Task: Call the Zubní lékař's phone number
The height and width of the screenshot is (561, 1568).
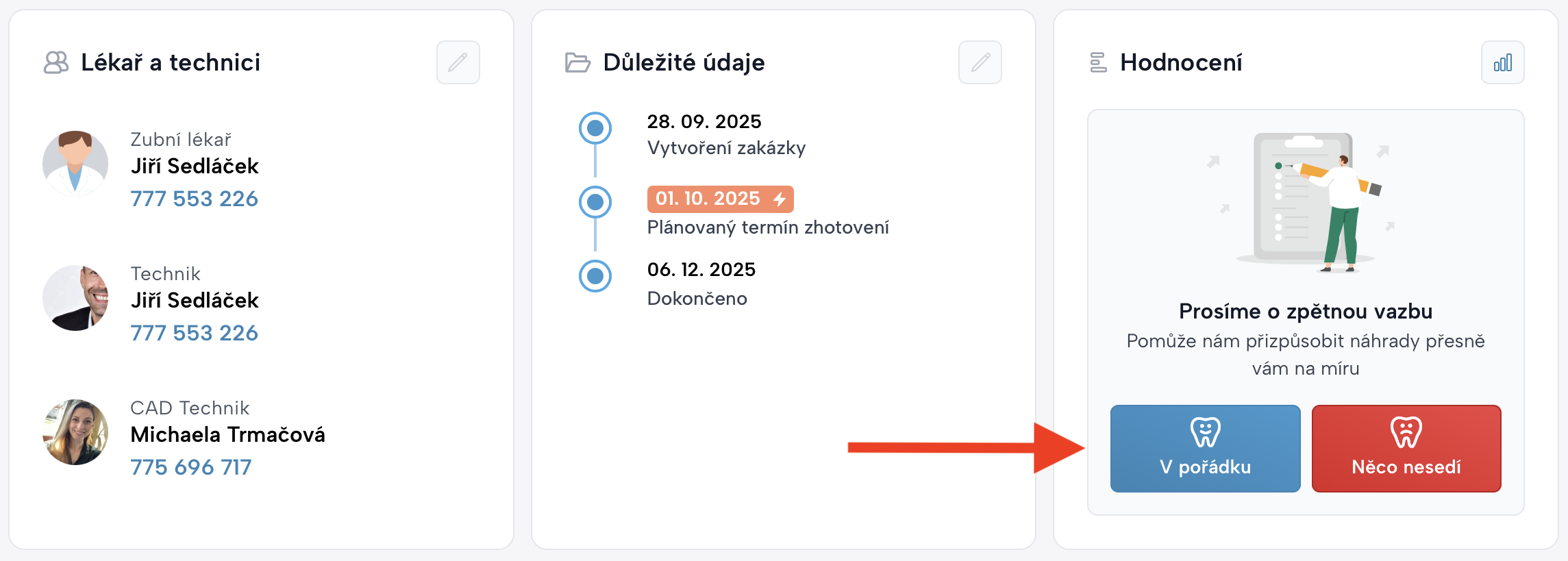Action: 194,199
